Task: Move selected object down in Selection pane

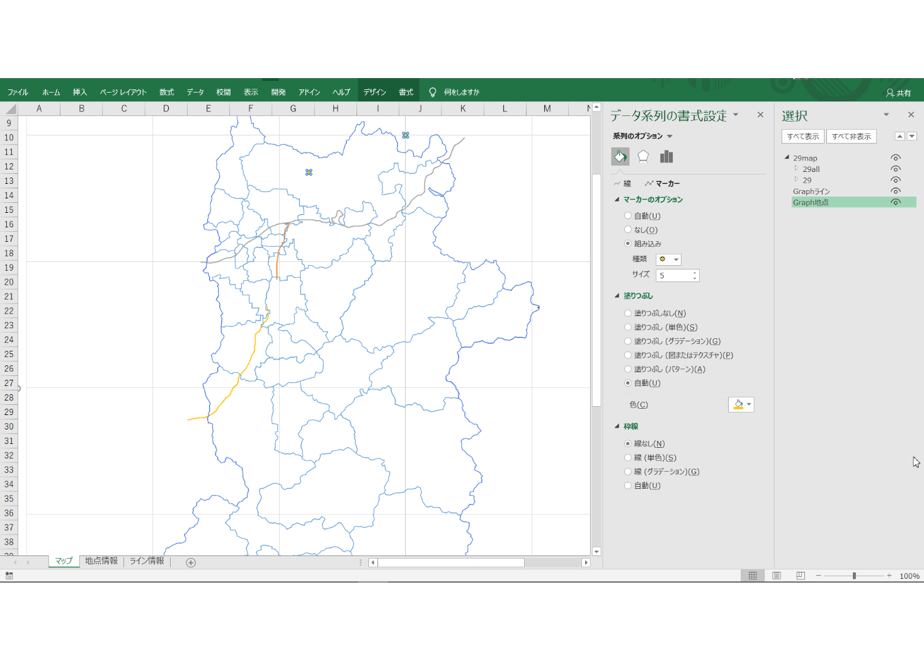Action: tap(912, 137)
